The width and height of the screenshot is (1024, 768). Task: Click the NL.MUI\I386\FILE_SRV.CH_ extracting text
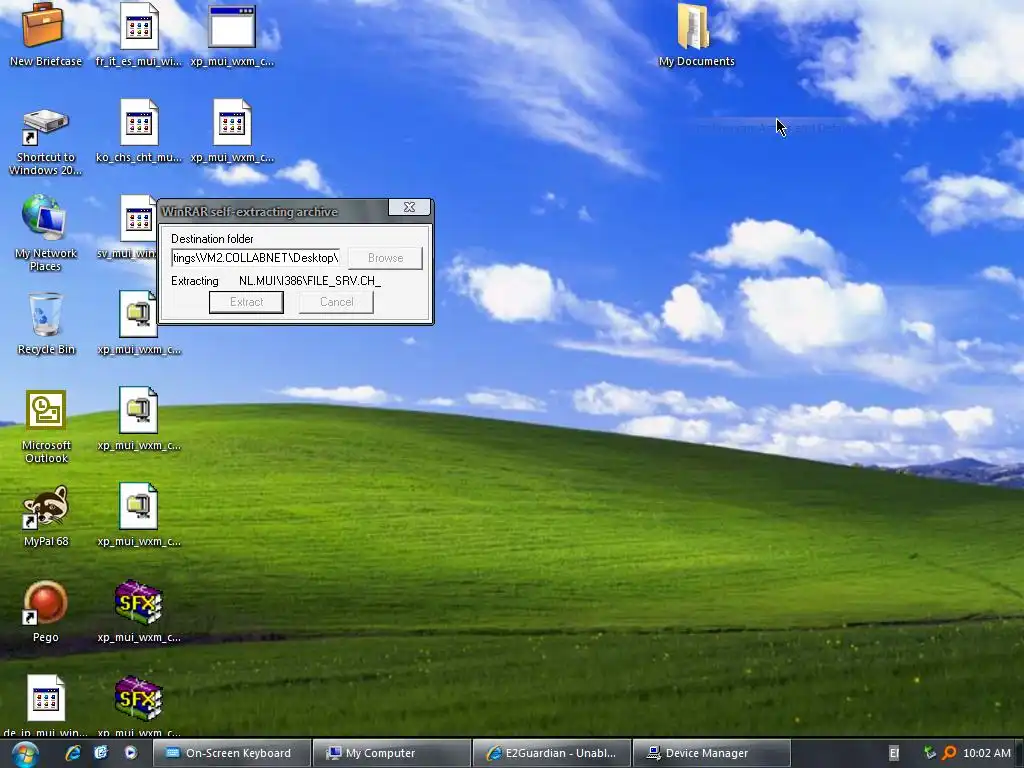(310, 281)
